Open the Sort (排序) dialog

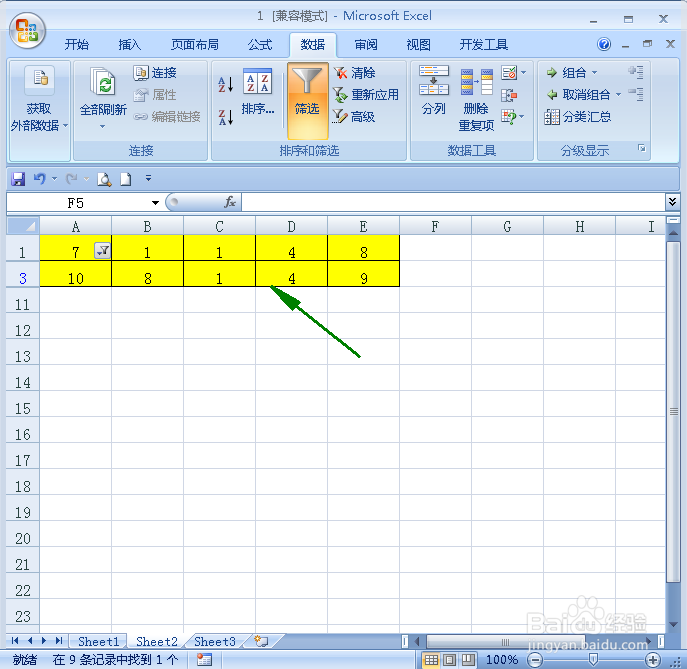(258, 92)
